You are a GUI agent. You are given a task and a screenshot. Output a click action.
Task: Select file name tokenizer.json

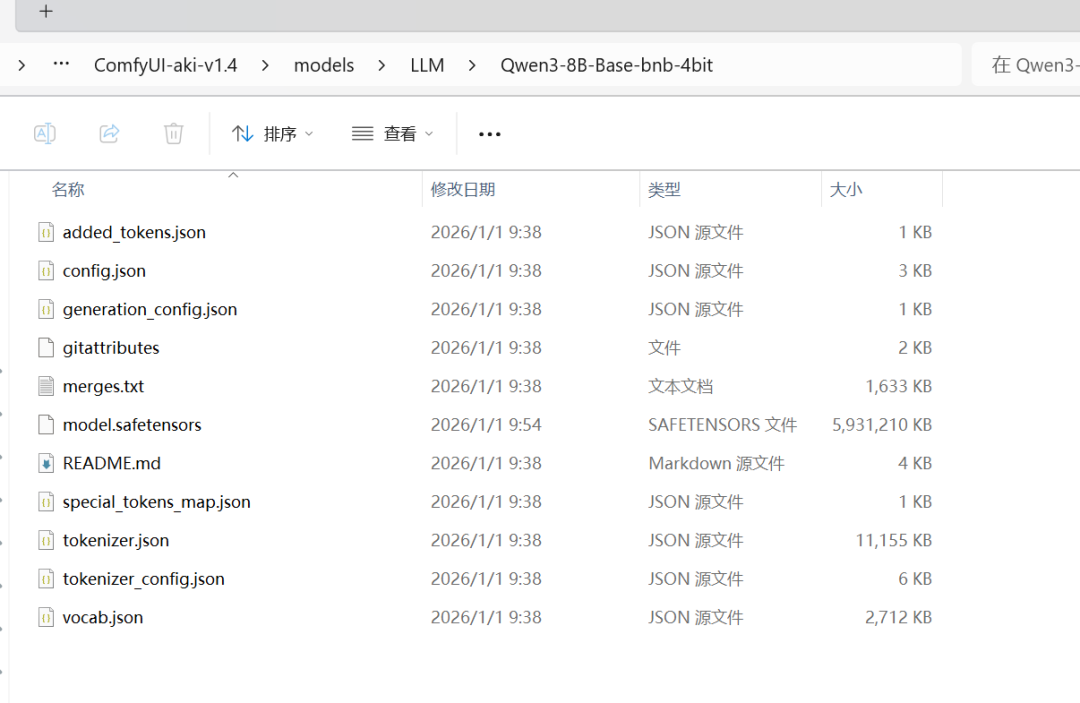pos(116,541)
